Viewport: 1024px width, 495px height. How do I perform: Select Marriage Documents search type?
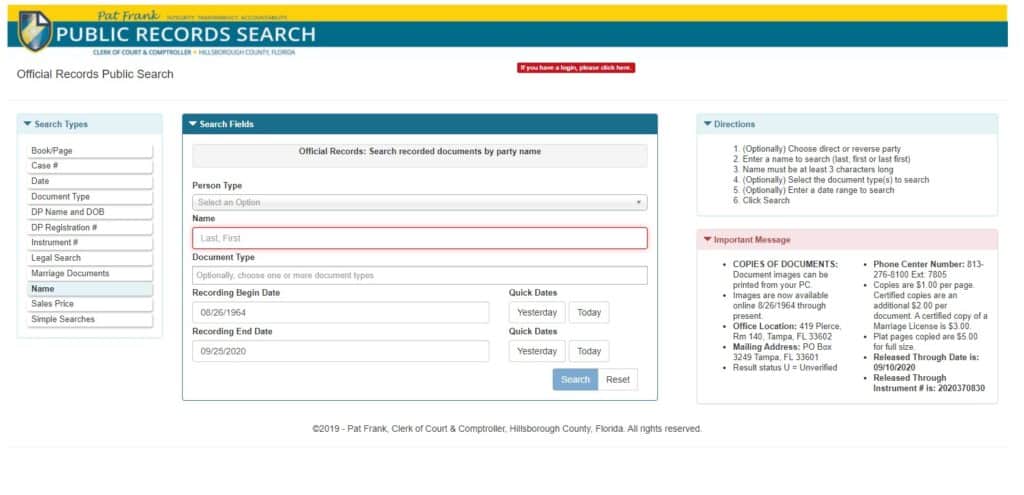tap(90, 274)
